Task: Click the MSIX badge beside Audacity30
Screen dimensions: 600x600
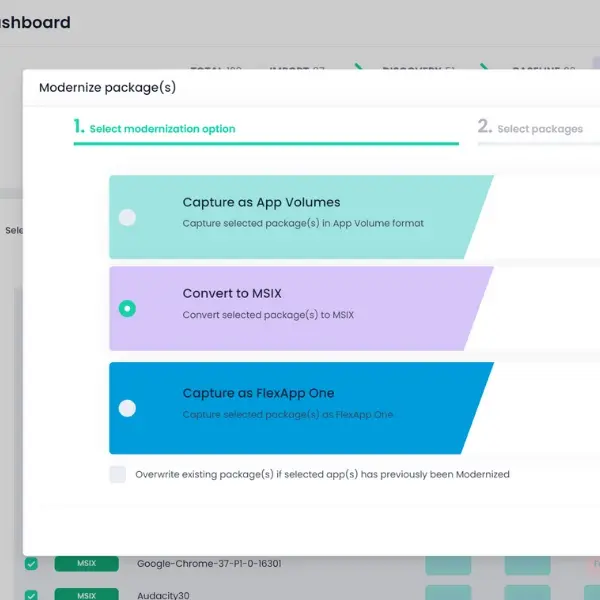Action: tap(86, 595)
